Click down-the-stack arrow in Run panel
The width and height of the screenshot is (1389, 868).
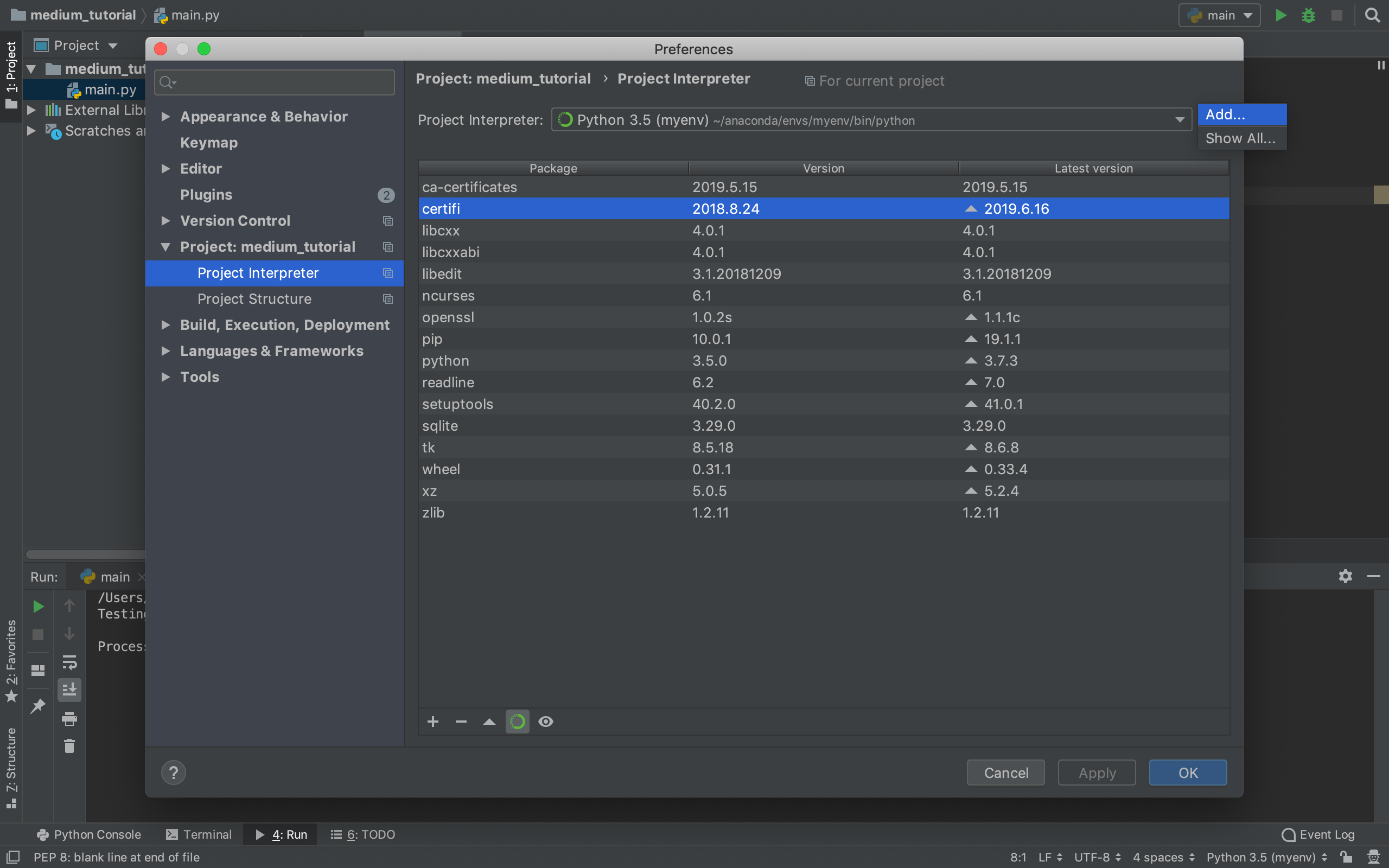(x=69, y=634)
